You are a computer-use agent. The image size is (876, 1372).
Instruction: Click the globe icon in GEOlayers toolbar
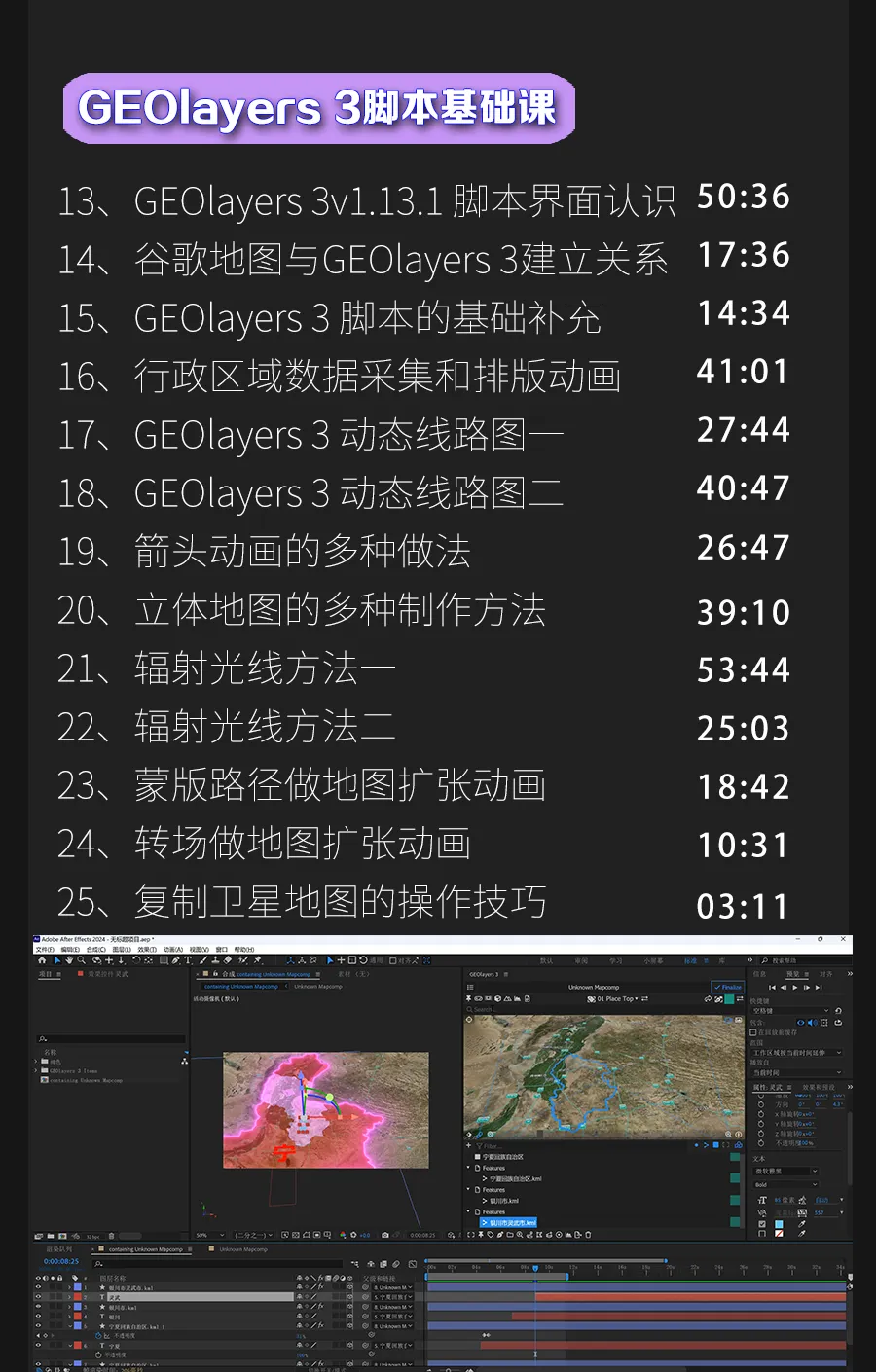pyautogui.click(x=497, y=999)
